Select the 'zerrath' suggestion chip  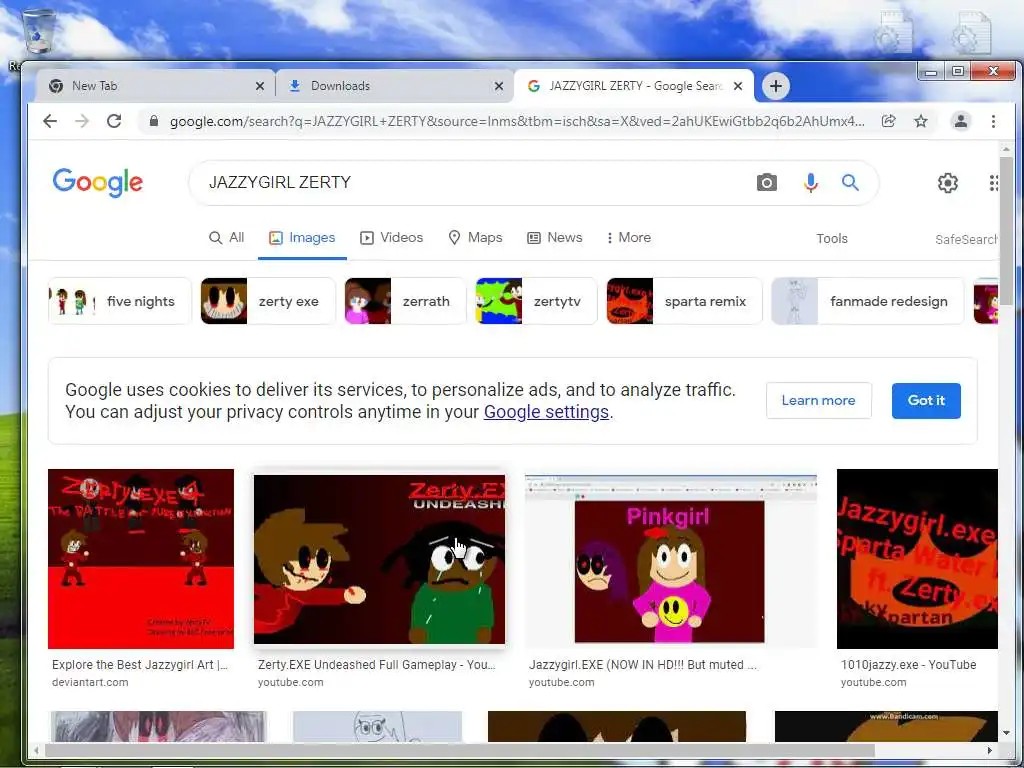coord(406,301)
